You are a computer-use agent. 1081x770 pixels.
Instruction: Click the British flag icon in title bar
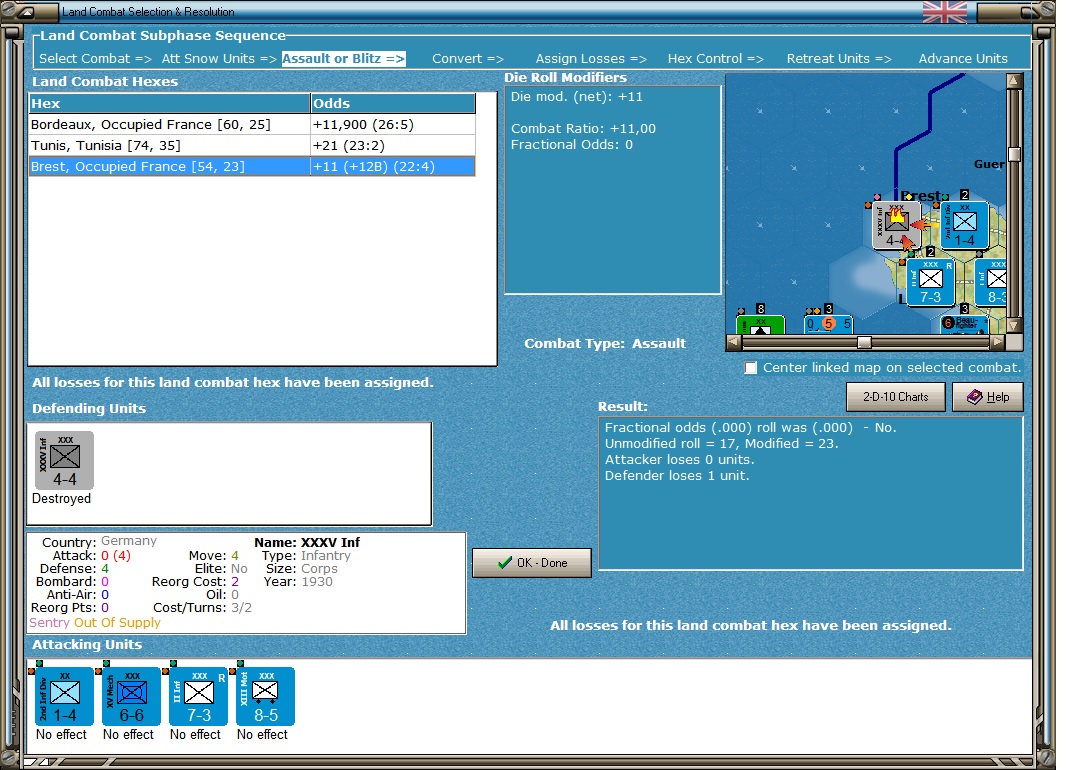coord(944,12)
